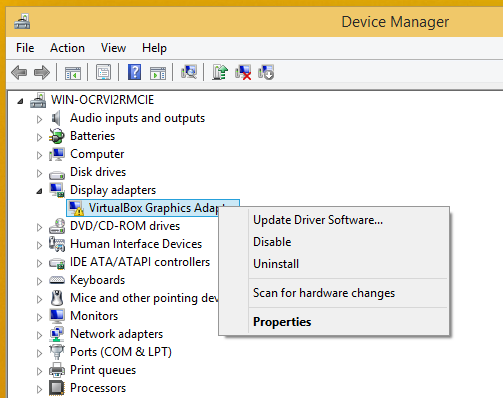Click the WIN-OCRVI2RMCIE computer icon
This screenshot has width=503, height=398.
click(x=38, y=100)
